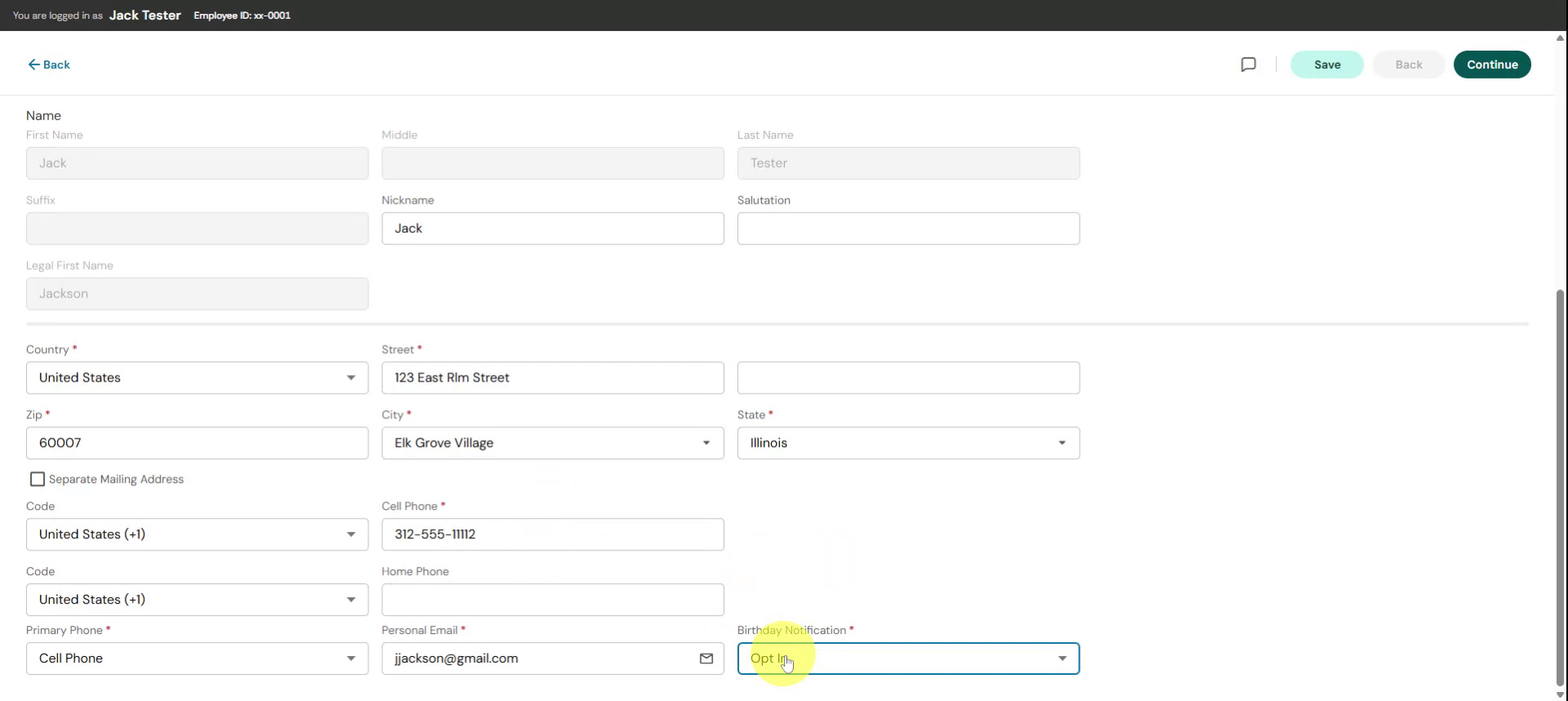The height and width of the screenshot is (701, 1568).
Task: Click the Street address field
Action: tap(552, 377)
